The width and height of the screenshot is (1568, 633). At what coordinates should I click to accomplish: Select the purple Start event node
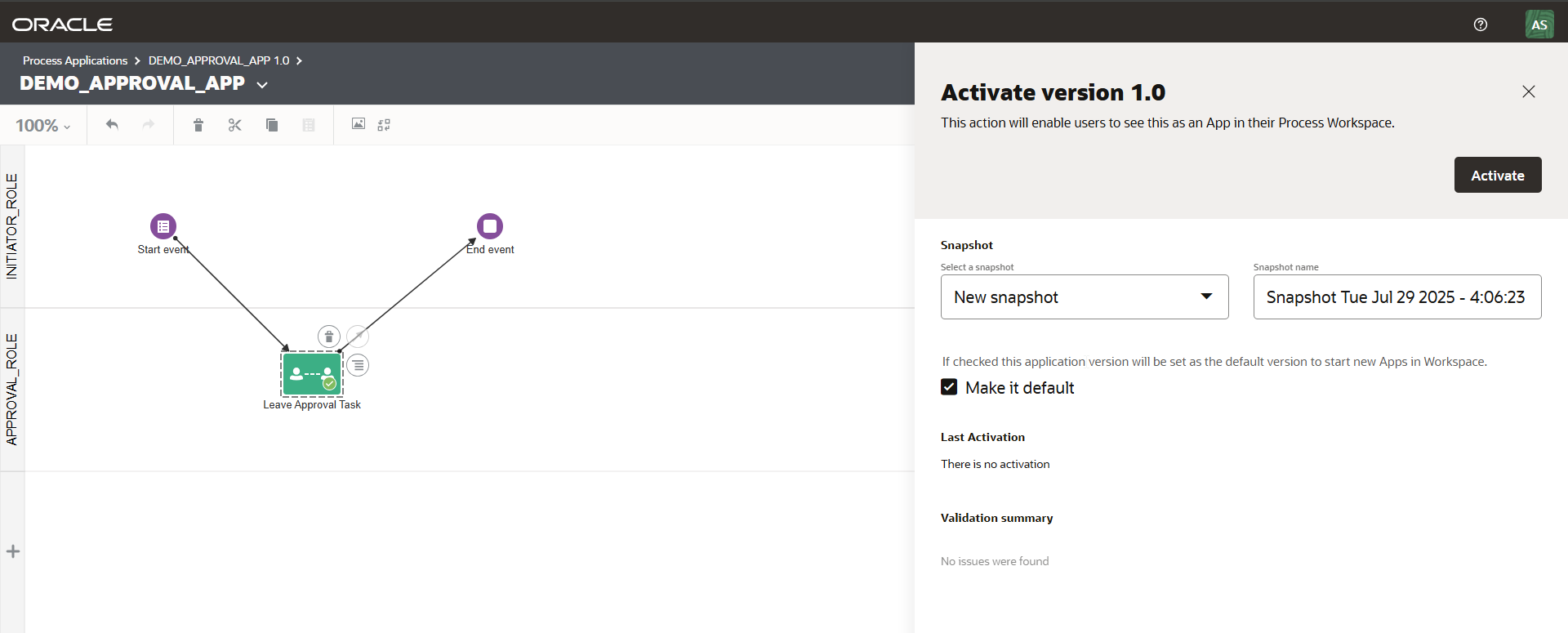tap(163, 226)
